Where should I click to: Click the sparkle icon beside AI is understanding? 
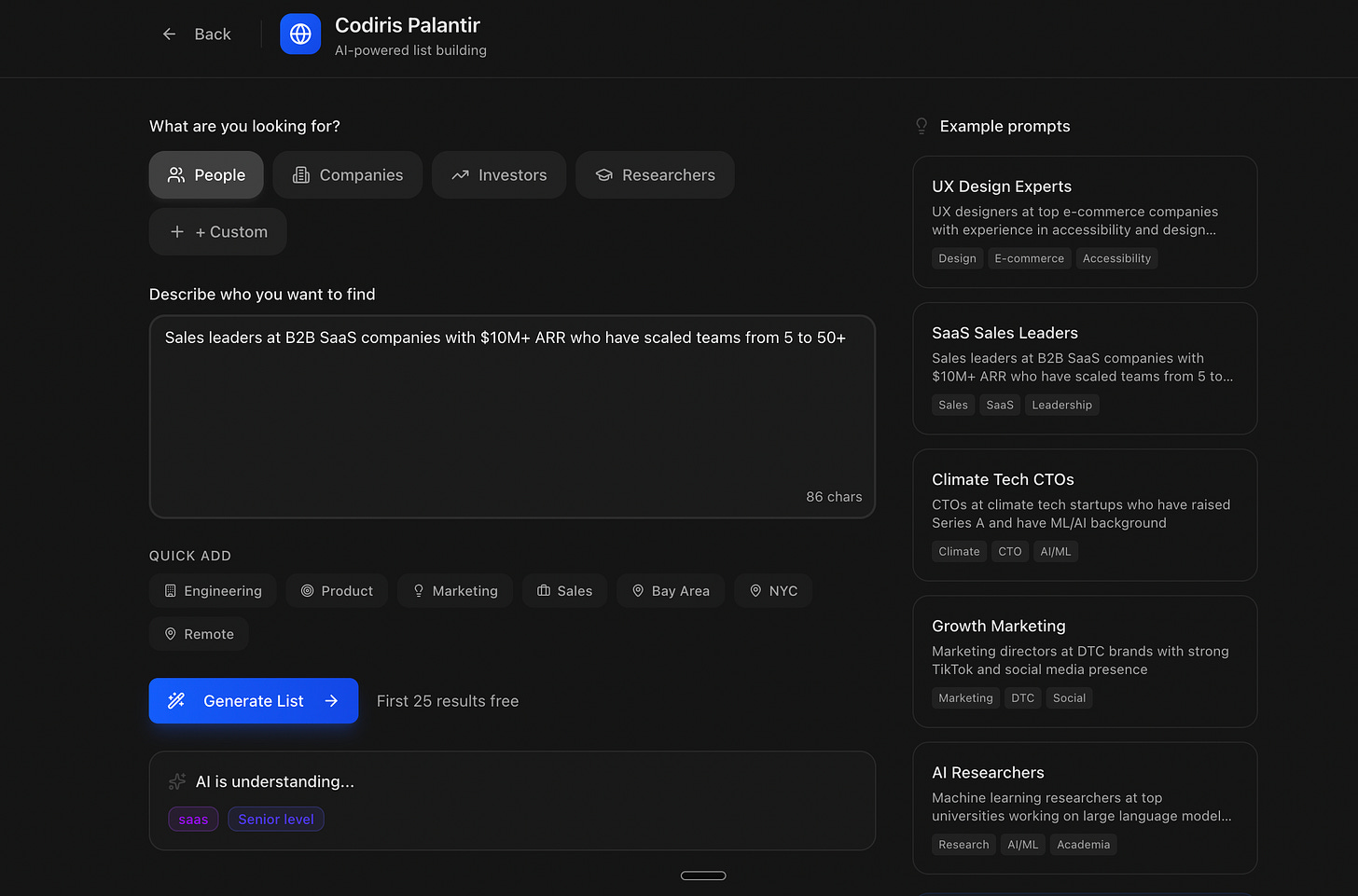coord(177,781)
